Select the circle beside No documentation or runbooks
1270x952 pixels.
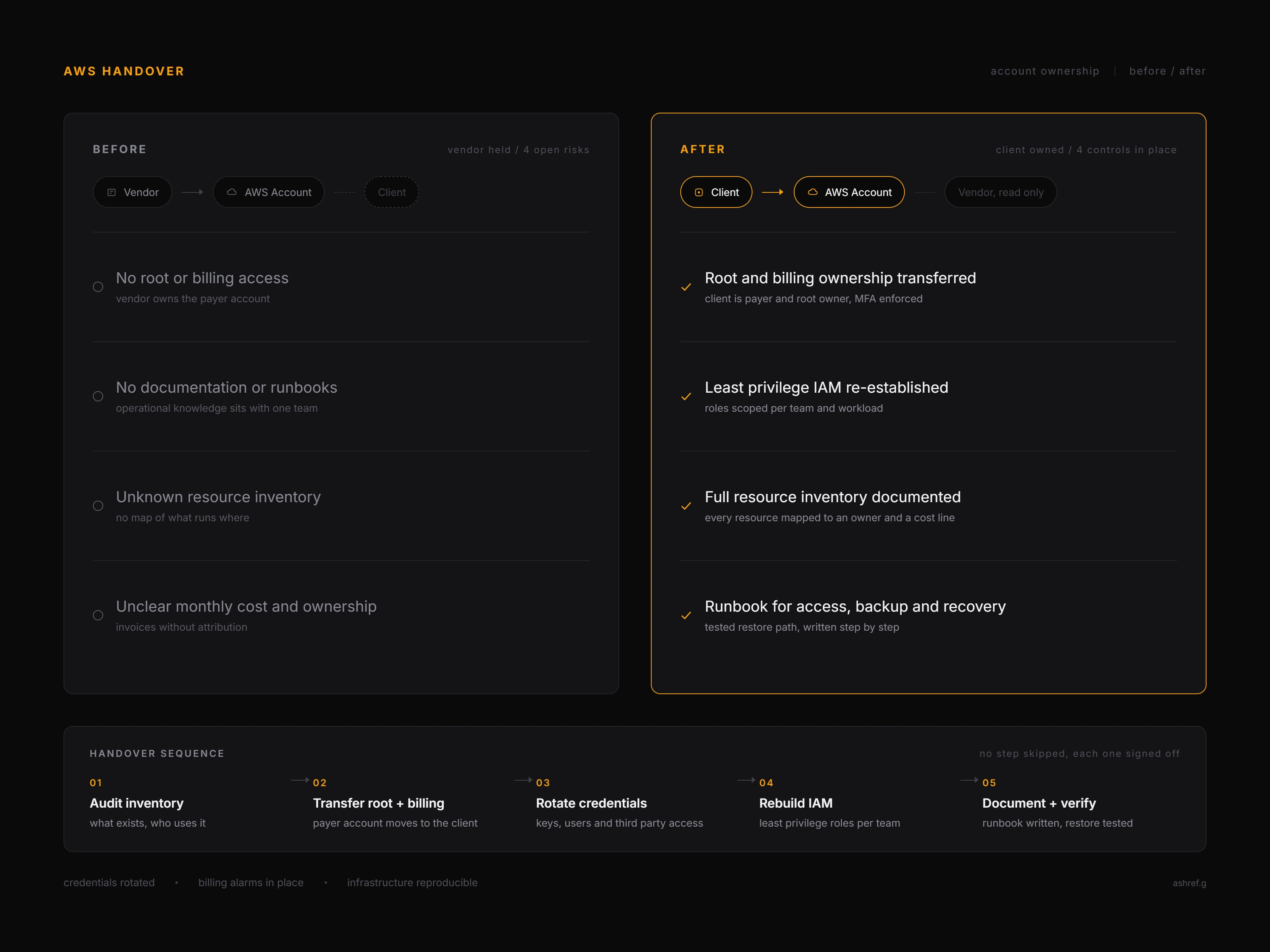point(98,397)
